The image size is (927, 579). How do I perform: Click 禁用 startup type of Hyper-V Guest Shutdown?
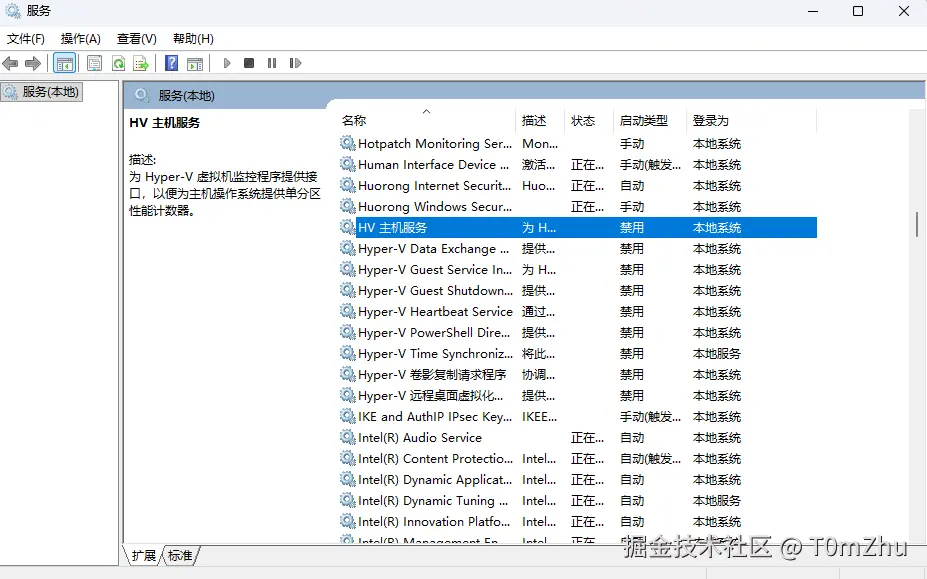(x=631, y=291)
